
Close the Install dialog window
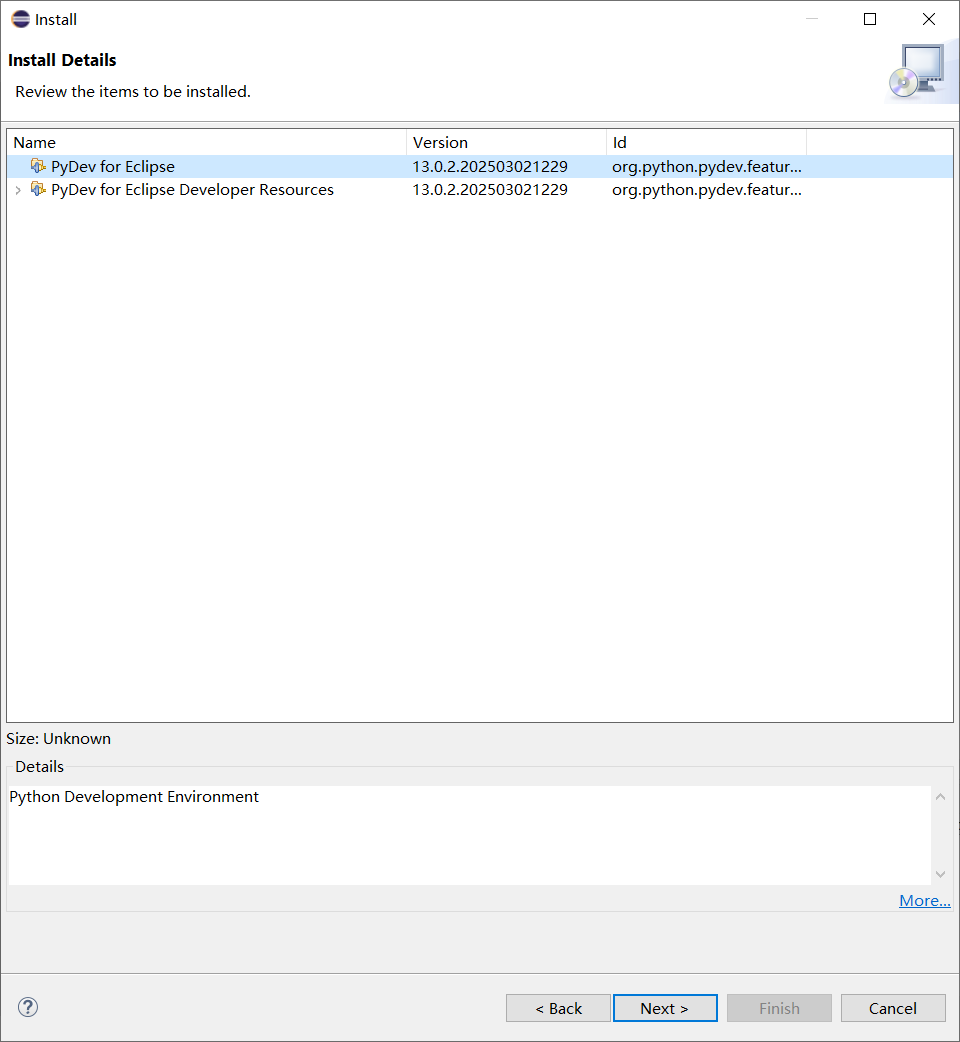point(929,19)
